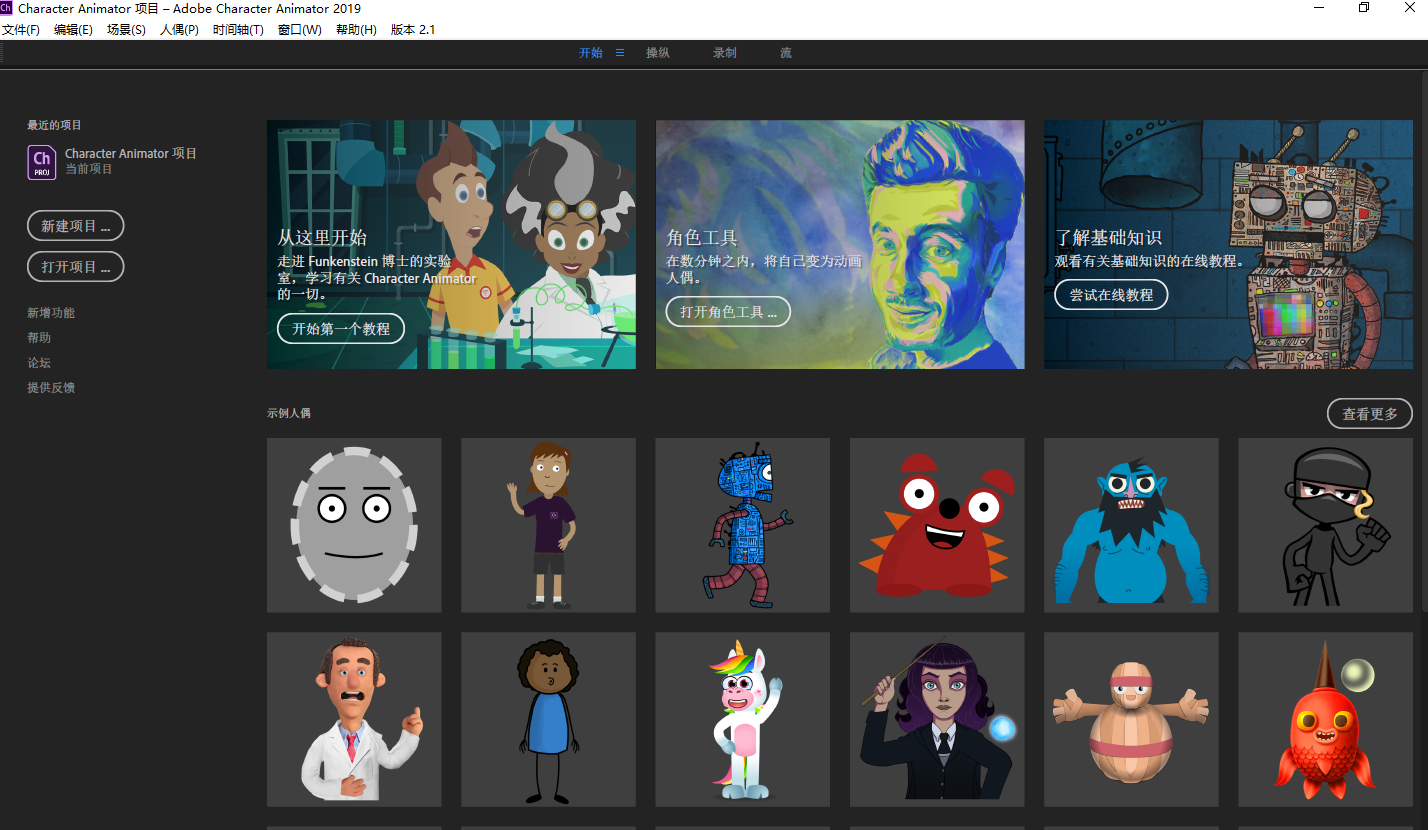Open the 角色工具 via its button
The image size is (1428, 830).
click(728, 311)
